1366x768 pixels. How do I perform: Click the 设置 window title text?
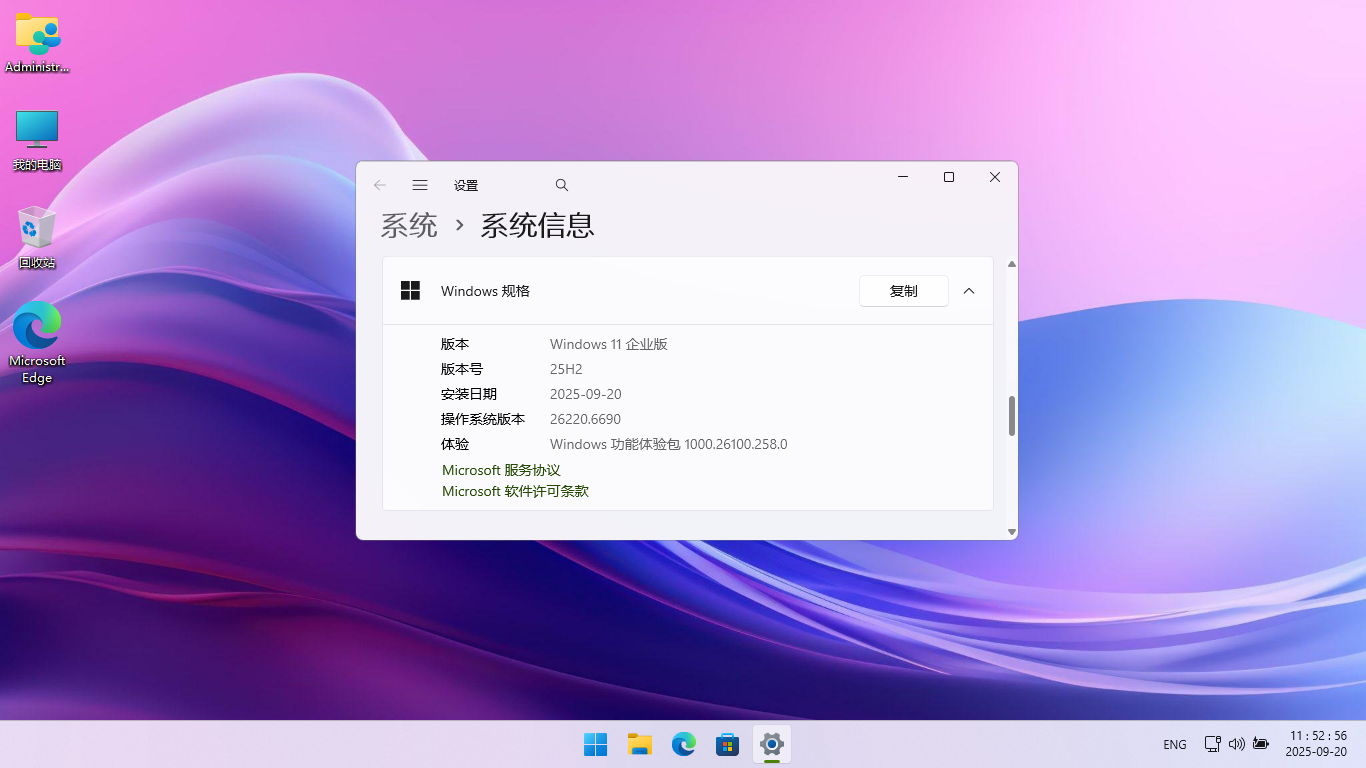466,185
